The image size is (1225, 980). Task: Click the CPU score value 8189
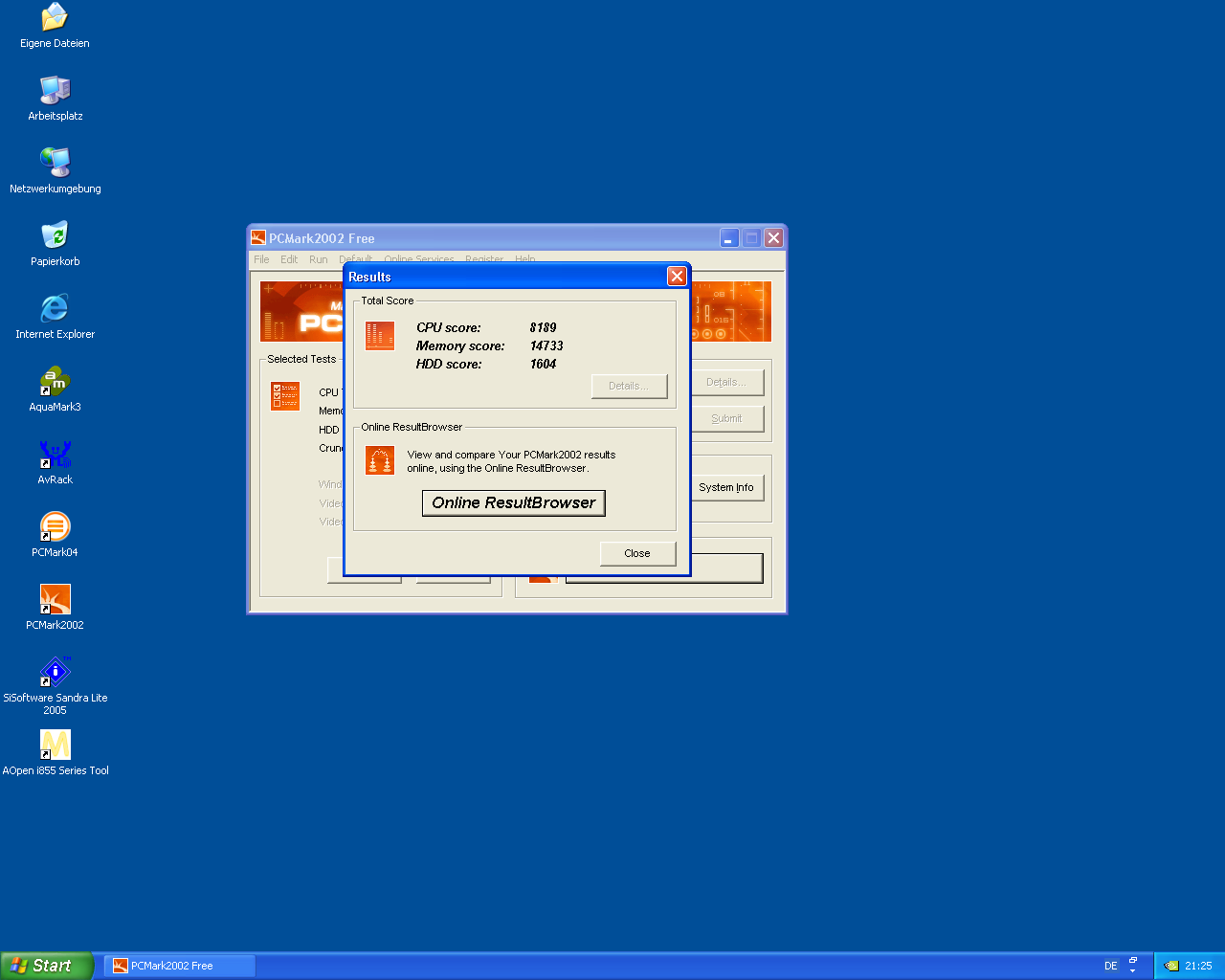pos(543,327)
